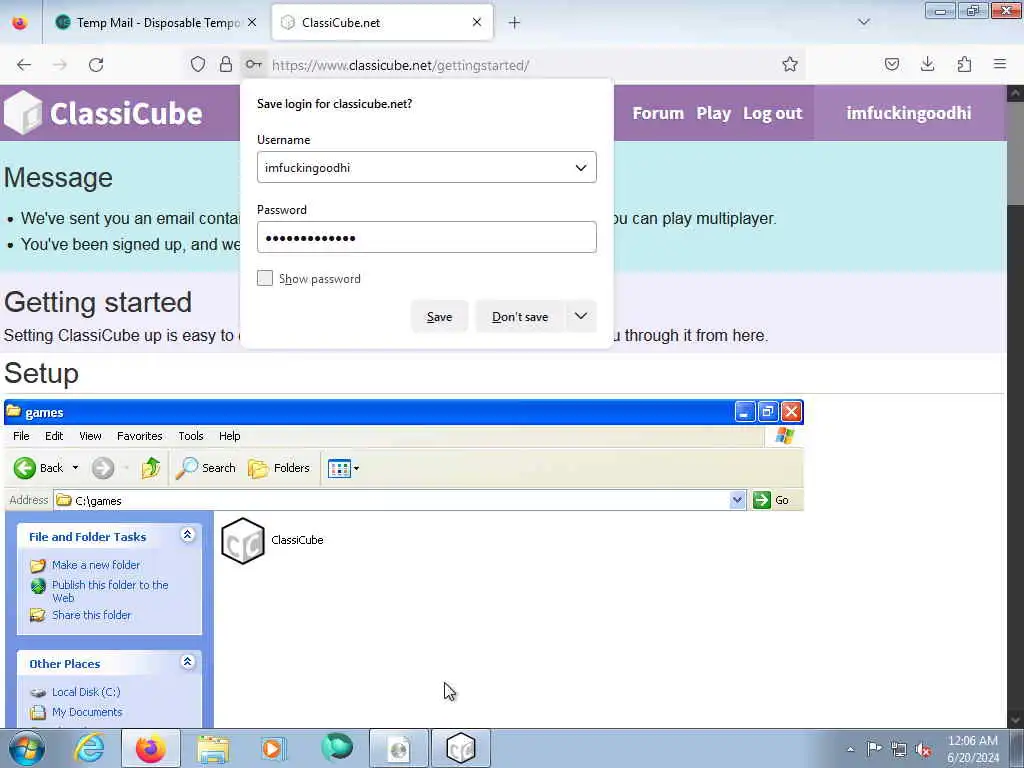1024x768 pixels.
Task: Click Back arrow in games window
Action: [x=39, y=468]
